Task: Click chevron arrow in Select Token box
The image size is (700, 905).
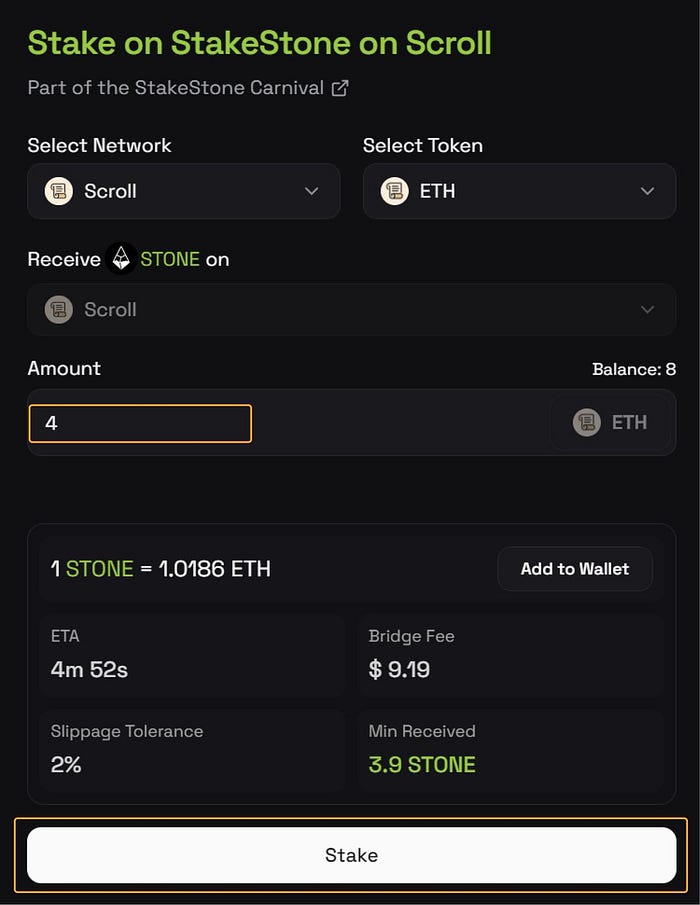Action: [x=647, y=191]
